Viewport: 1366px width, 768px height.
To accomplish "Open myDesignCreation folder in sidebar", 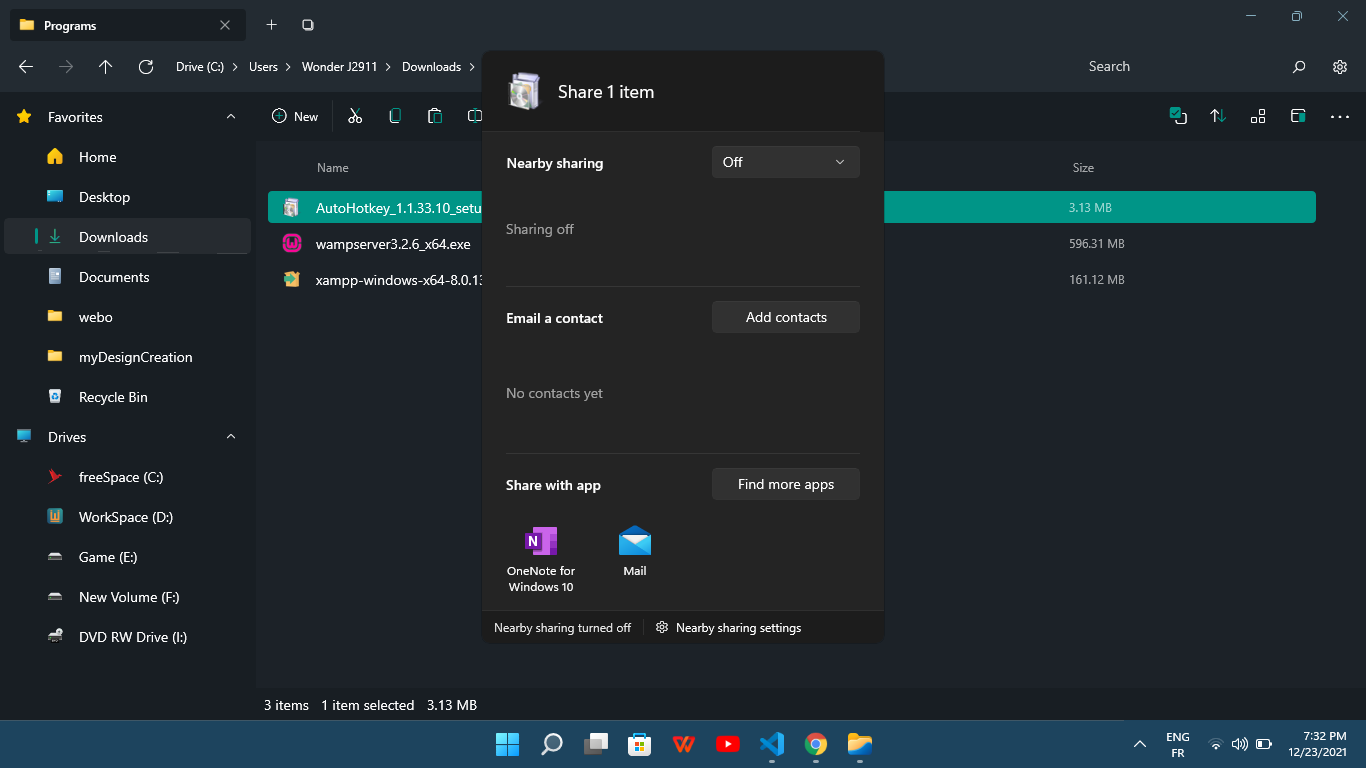I will tap(127, 357).
